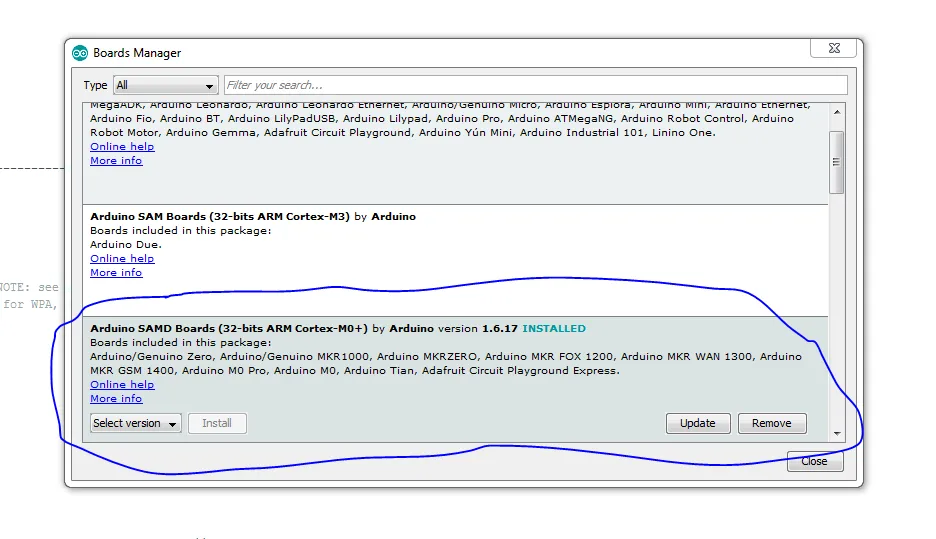Screen dimensions: 936x539
Task: Click the version 1.6.17 text
Action: (x=478, y=329)
